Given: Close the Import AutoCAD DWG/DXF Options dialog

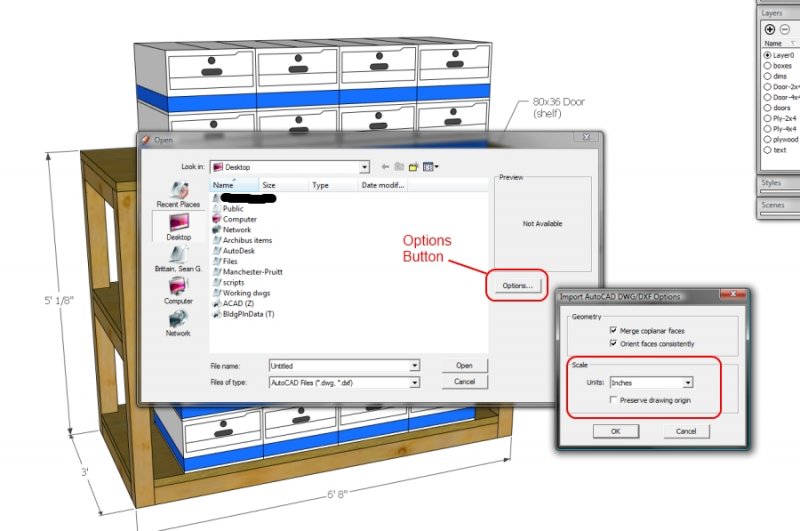Looking at the screenshot, I should pos(733,294).
